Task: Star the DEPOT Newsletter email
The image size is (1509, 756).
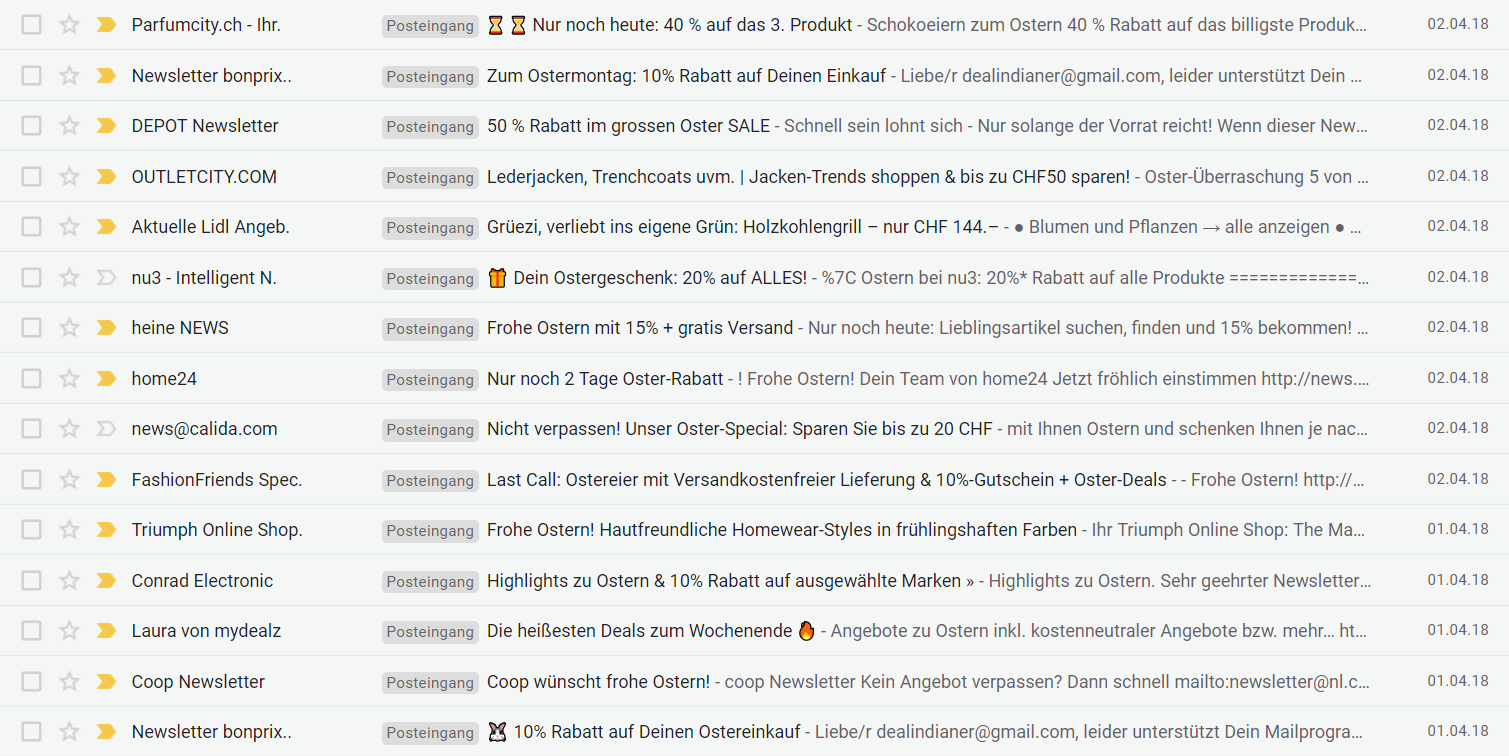Action: tap(69, 126)
